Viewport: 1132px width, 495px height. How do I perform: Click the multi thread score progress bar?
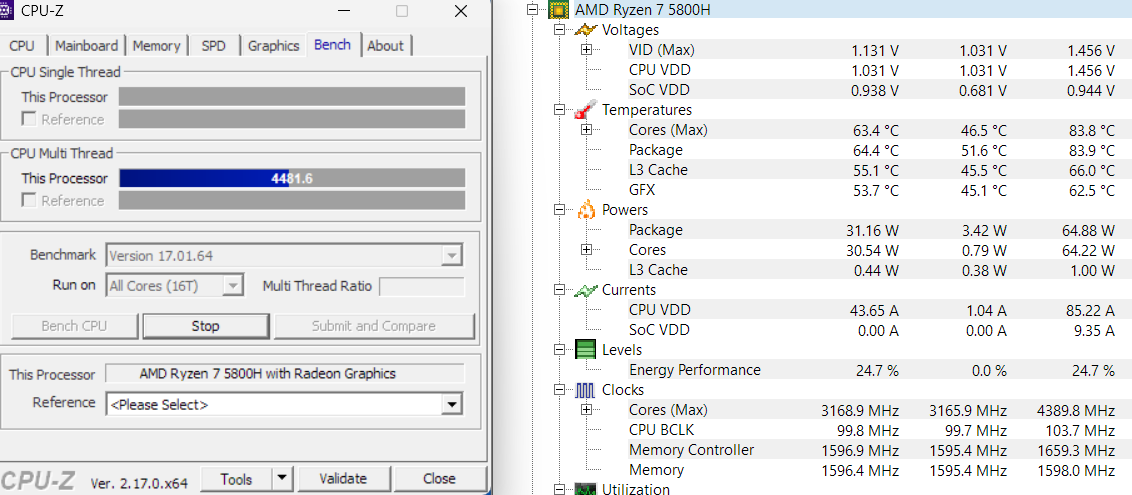click(x=292, y=178)
